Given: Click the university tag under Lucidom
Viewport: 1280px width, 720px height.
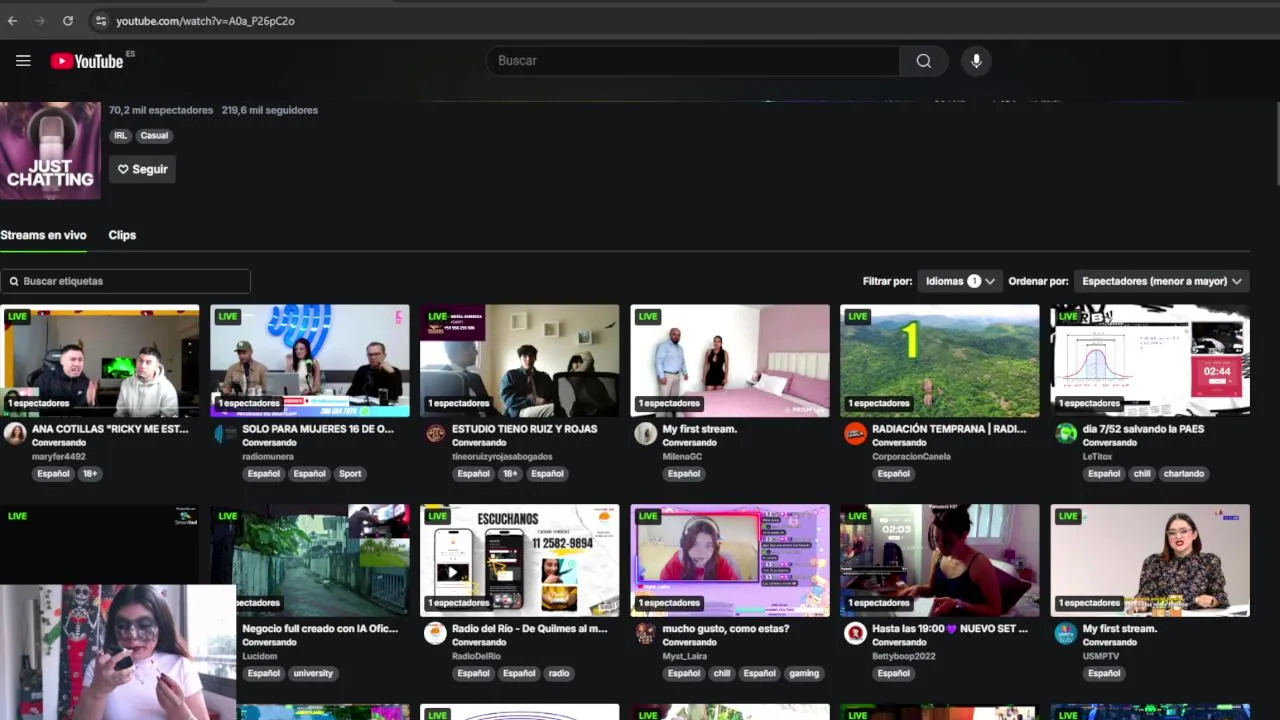Looking at the screenshot, I should pos(313,674).
